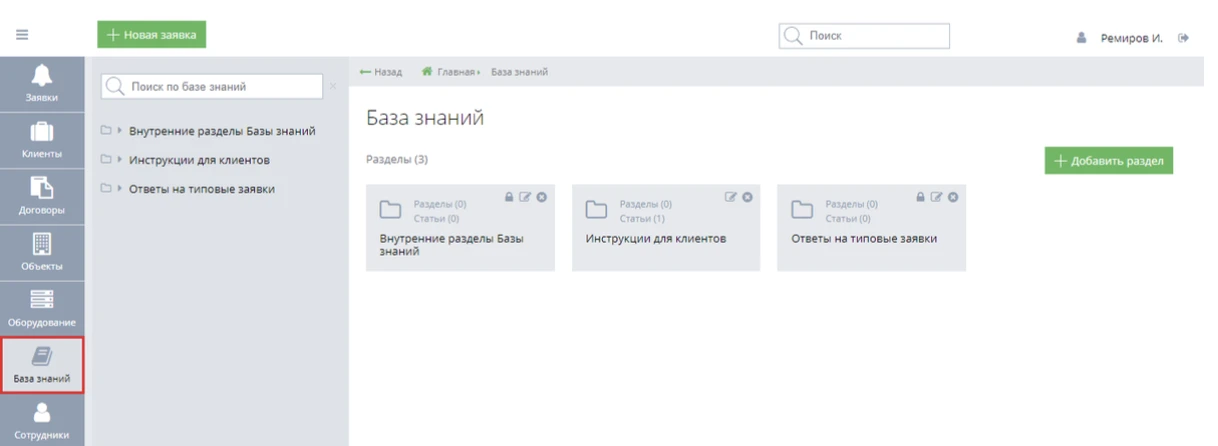This screenshot has height=446, width=1218.
Task: Collapse the sidebar with the hamburger icon
Action: (x=21, y=35)
